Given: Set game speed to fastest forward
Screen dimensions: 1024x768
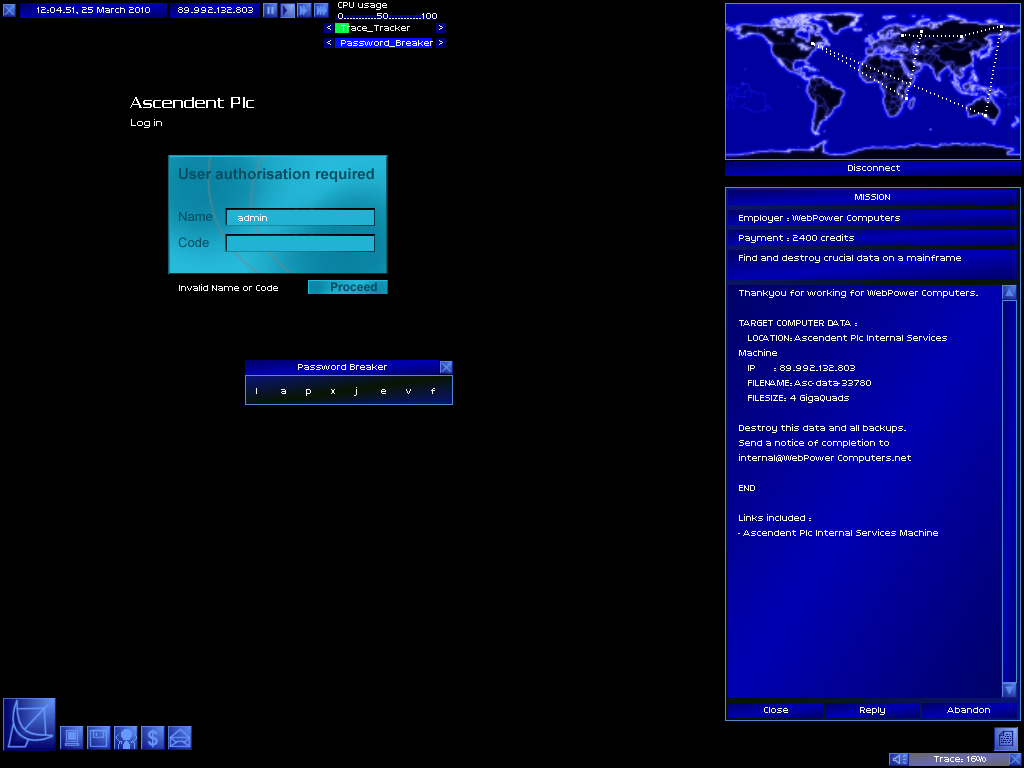Looking at the screenshot, I should 321,10.
